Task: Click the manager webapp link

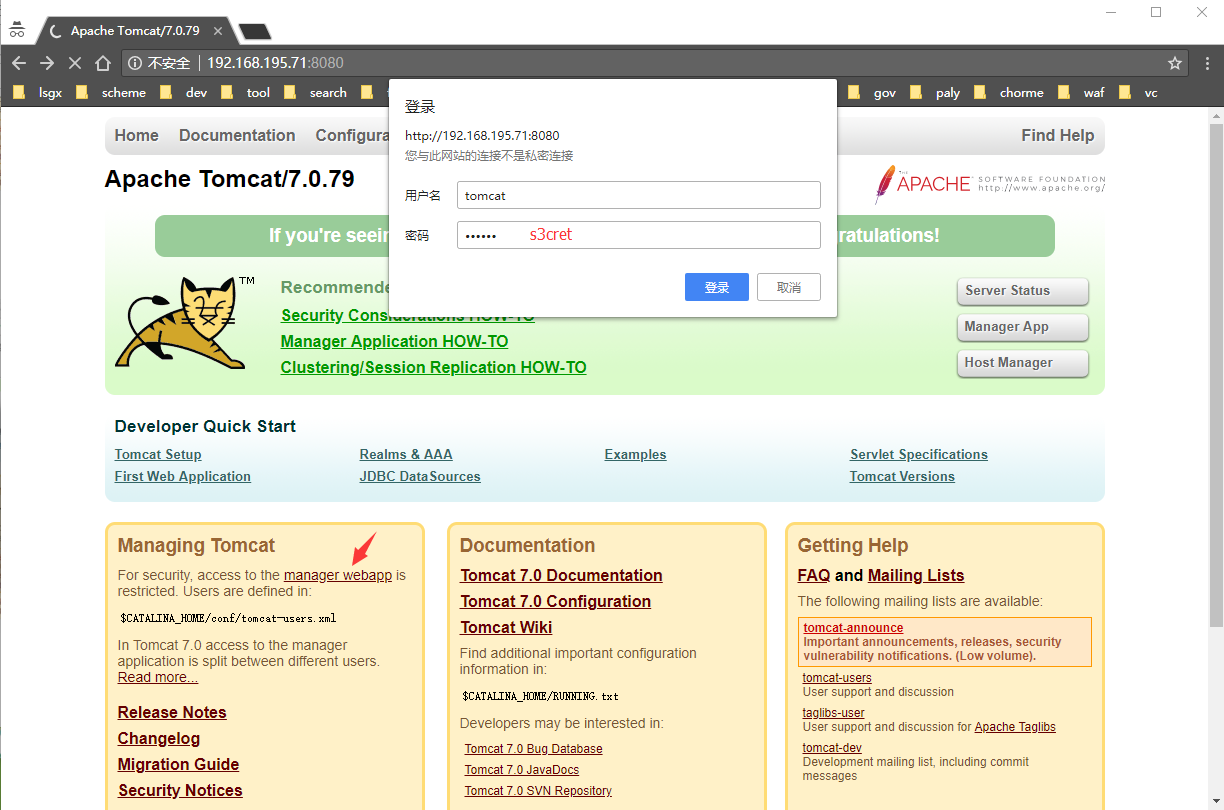Action: 338,575
